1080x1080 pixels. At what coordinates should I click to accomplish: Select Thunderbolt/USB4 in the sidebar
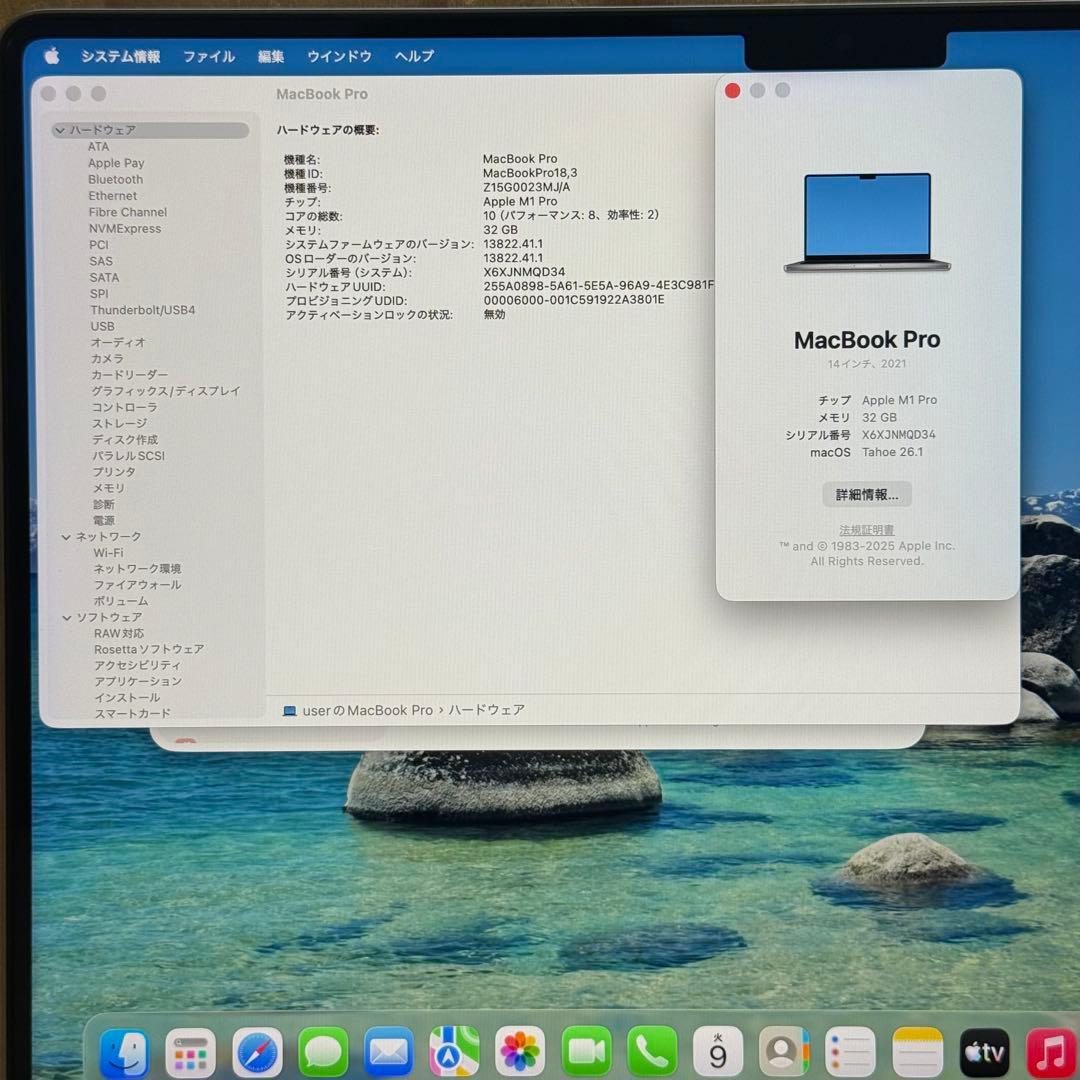coord(143,311)
